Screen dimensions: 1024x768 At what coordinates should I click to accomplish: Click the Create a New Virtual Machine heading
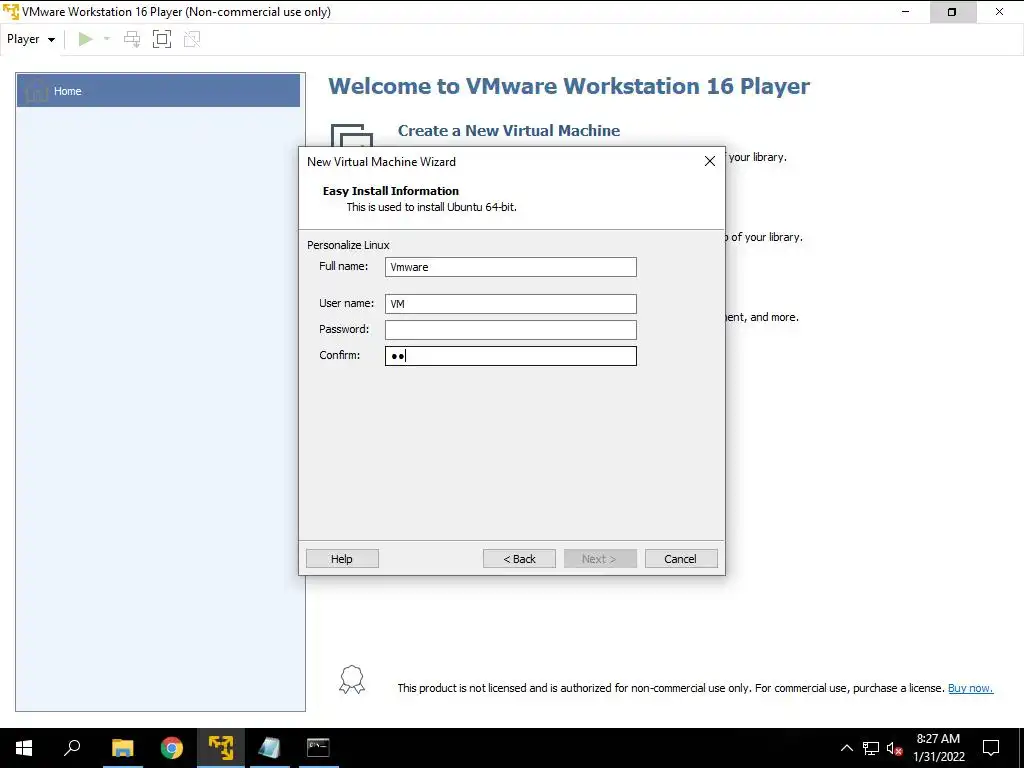click(509, 131)
